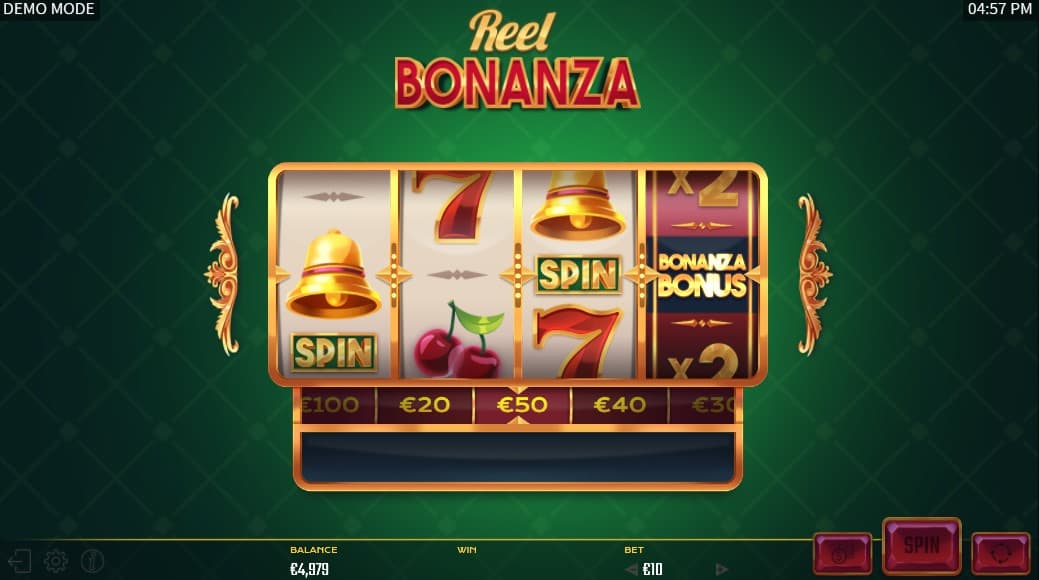The image size is (1039, 580).
Task: Click the Reel Bonanza logo
Action: click(x=518, y=60)
